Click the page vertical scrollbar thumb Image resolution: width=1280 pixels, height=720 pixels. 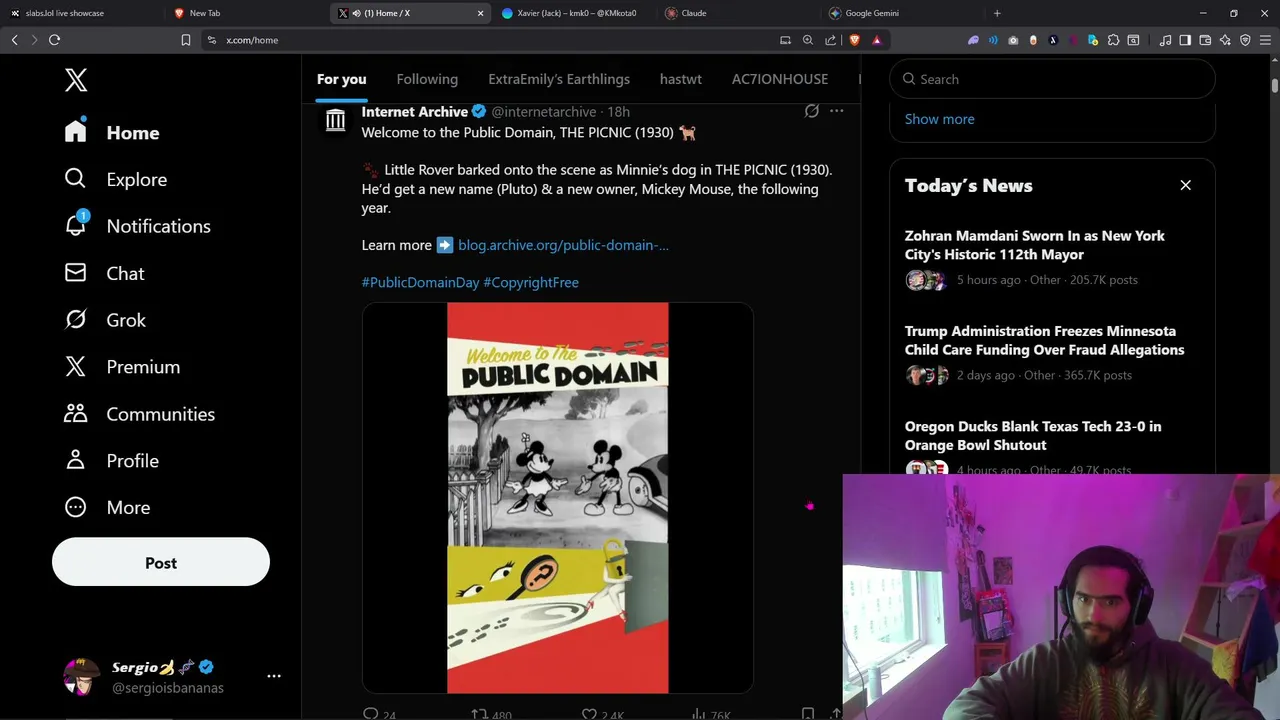click(1275, 85)
